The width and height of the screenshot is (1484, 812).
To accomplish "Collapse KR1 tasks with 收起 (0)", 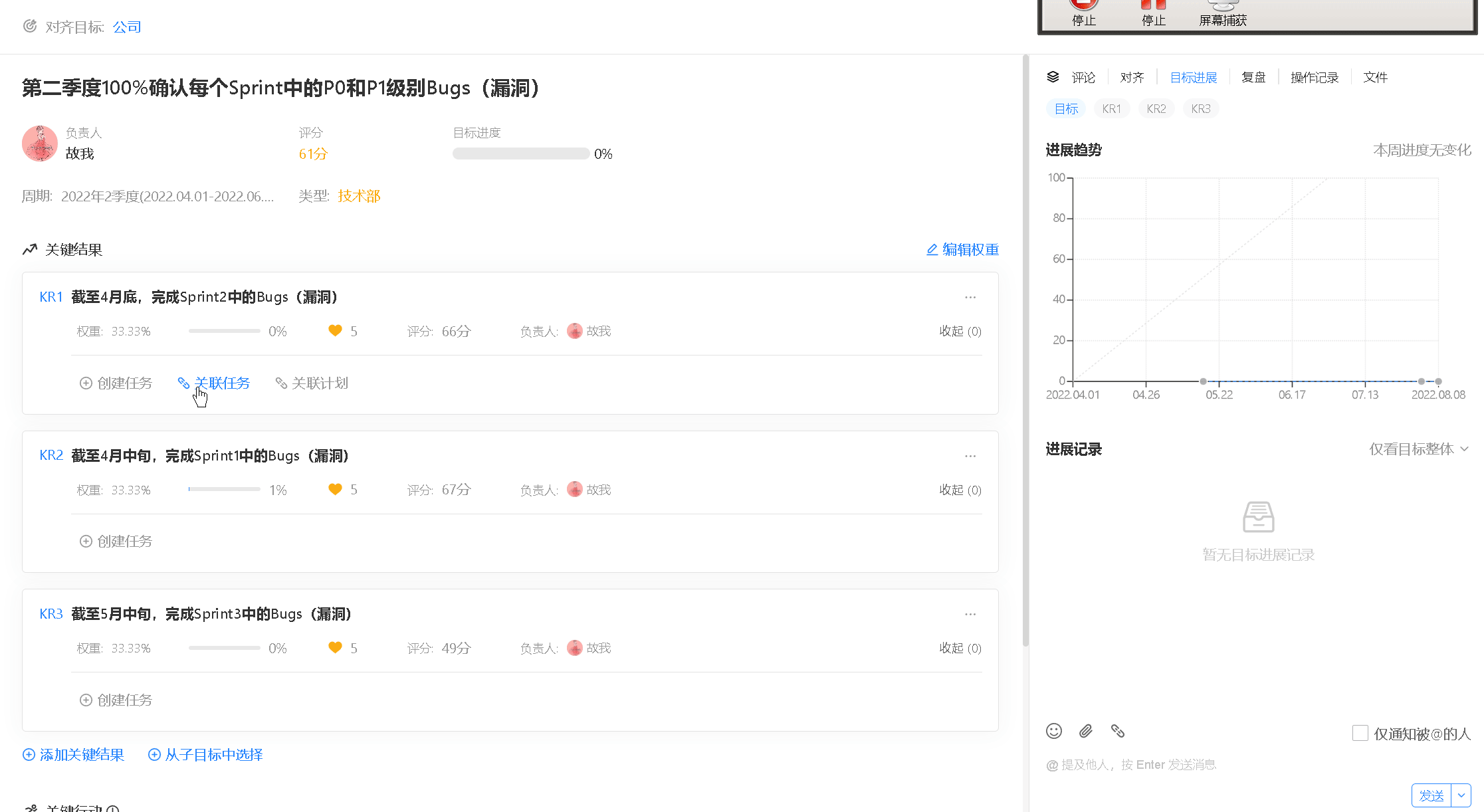I will (x=960, y=331).
